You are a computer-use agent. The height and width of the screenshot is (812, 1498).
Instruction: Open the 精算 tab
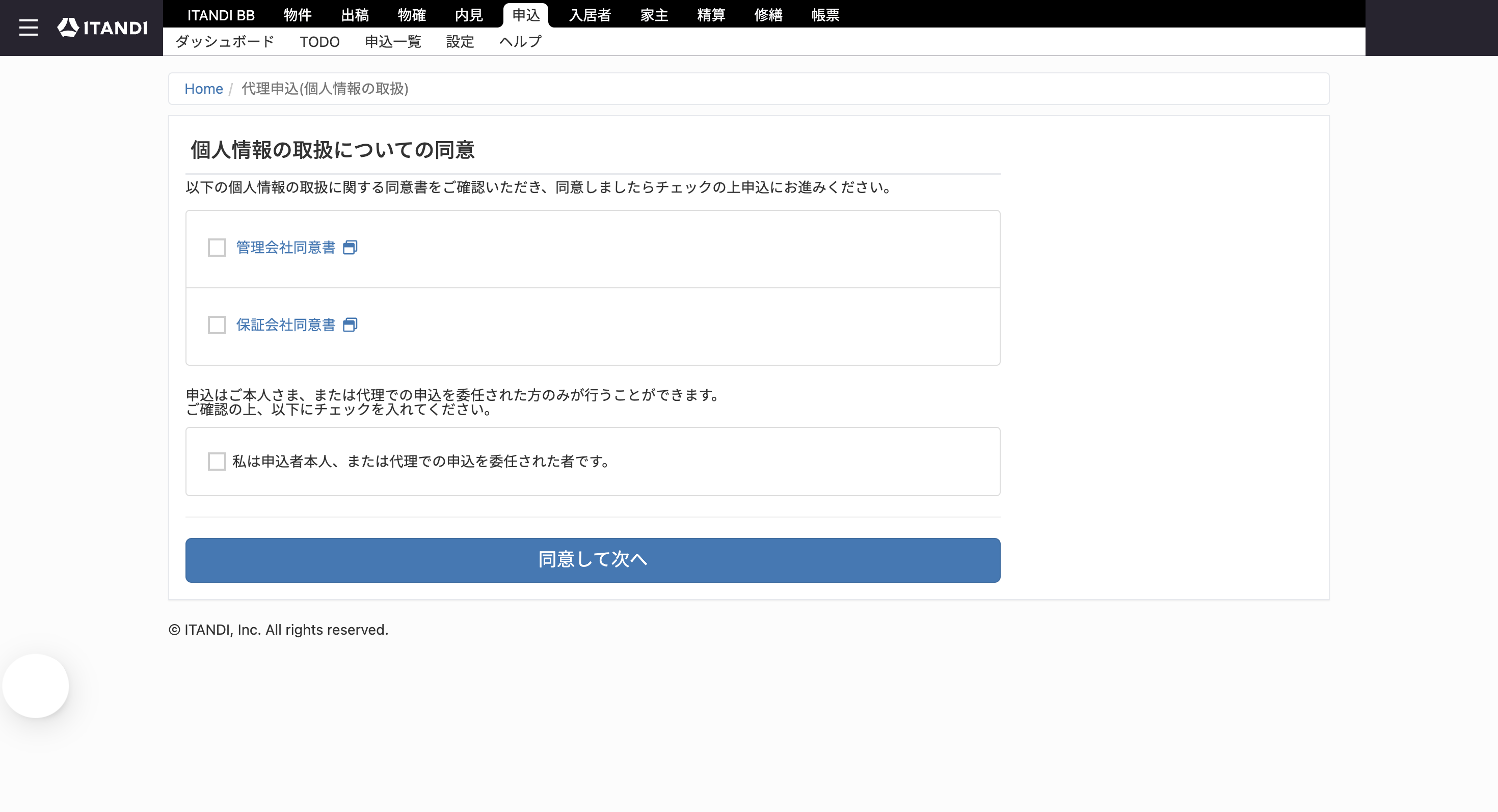coord(711,15)
